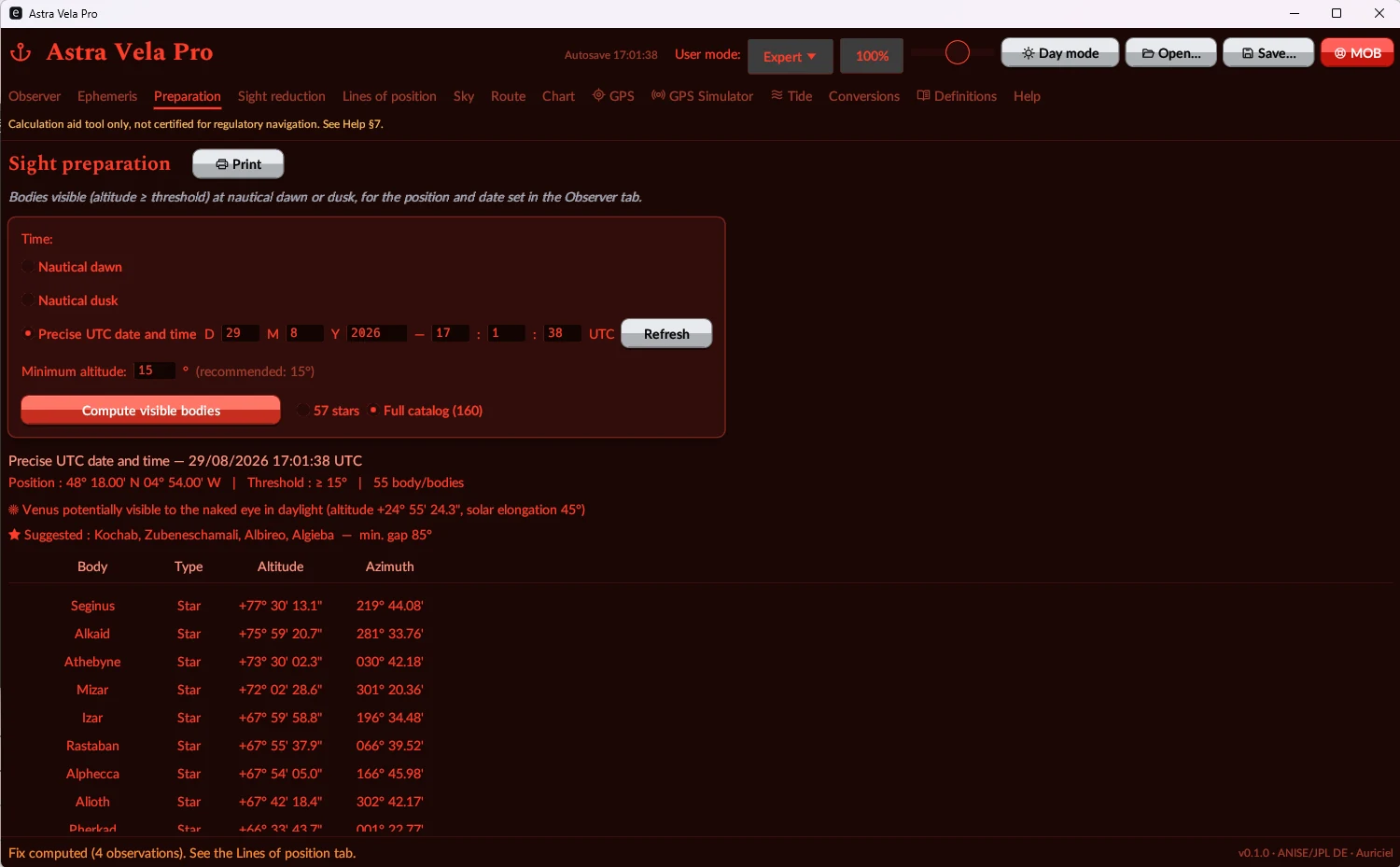Click the day (D) input field
Viewport: 1400px width, 867px height.
click(241, 333)
